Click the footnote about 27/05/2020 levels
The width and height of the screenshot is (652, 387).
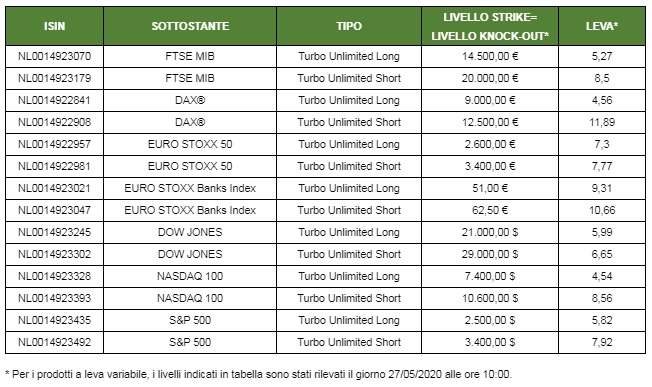(258, 375)
